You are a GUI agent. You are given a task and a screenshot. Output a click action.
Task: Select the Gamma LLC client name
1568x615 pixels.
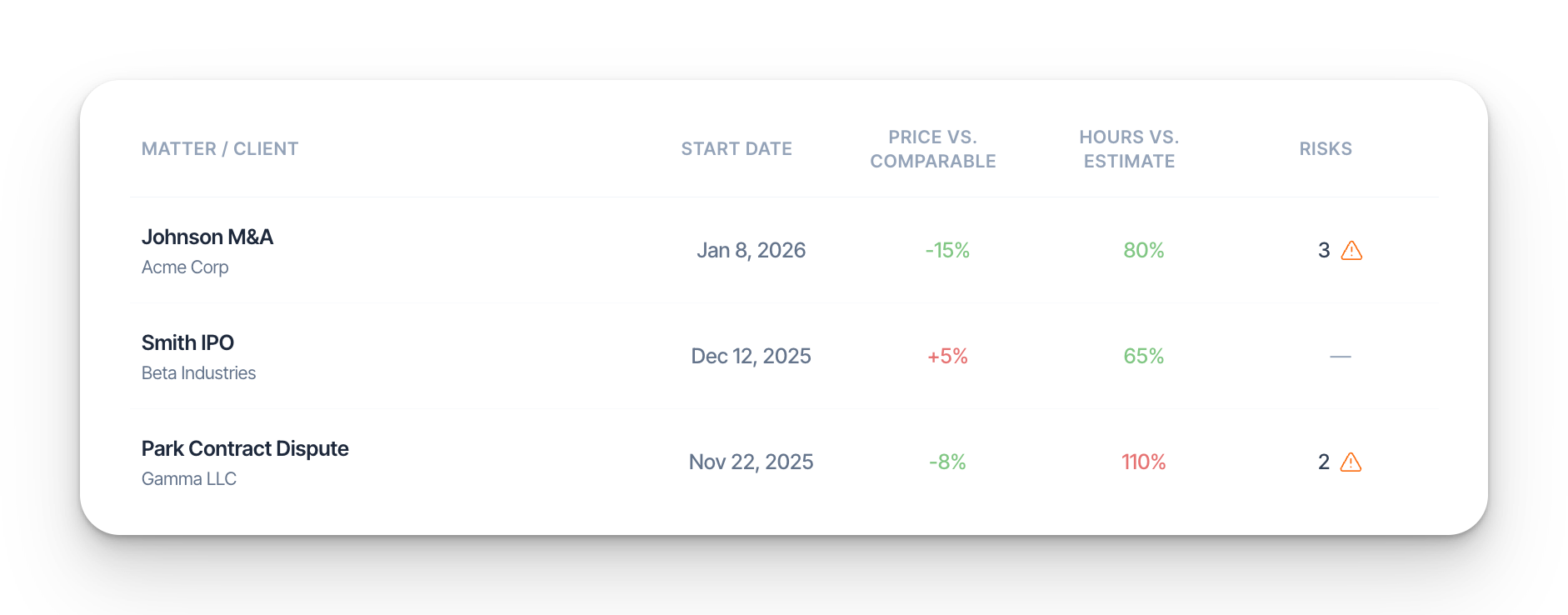point(189,478)
